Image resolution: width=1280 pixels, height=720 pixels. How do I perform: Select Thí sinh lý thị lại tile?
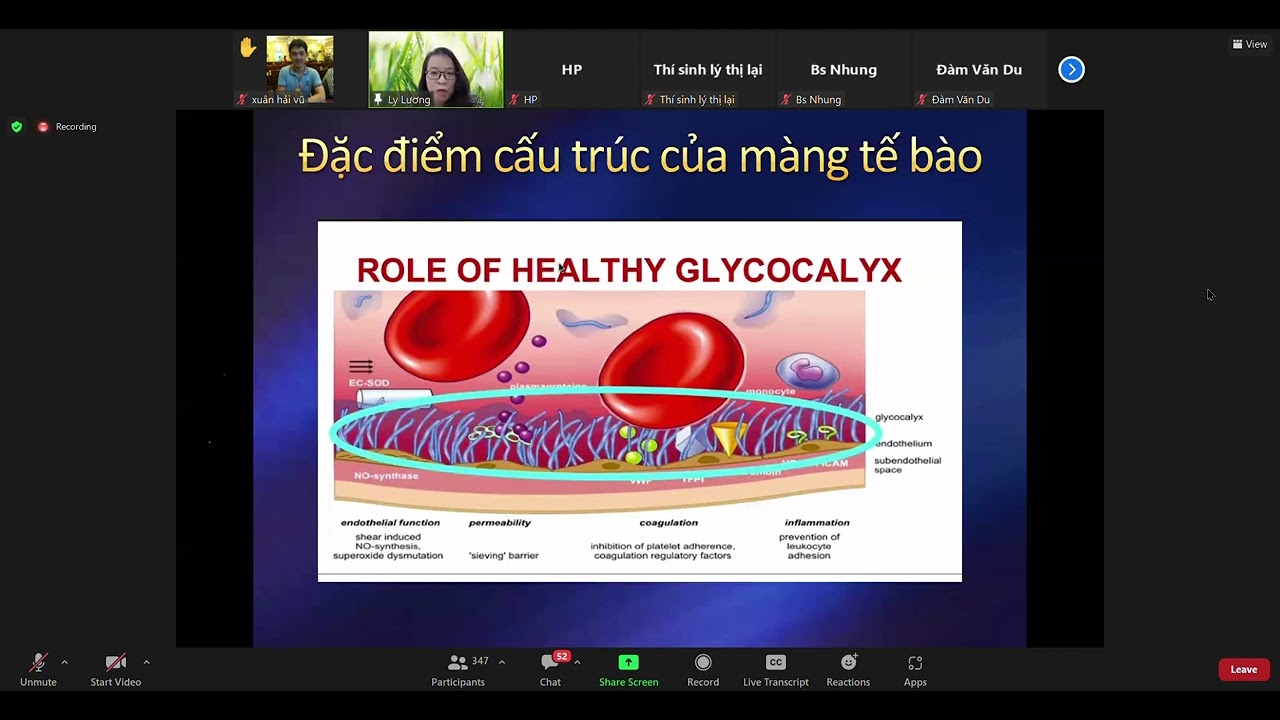pos(708,69)
